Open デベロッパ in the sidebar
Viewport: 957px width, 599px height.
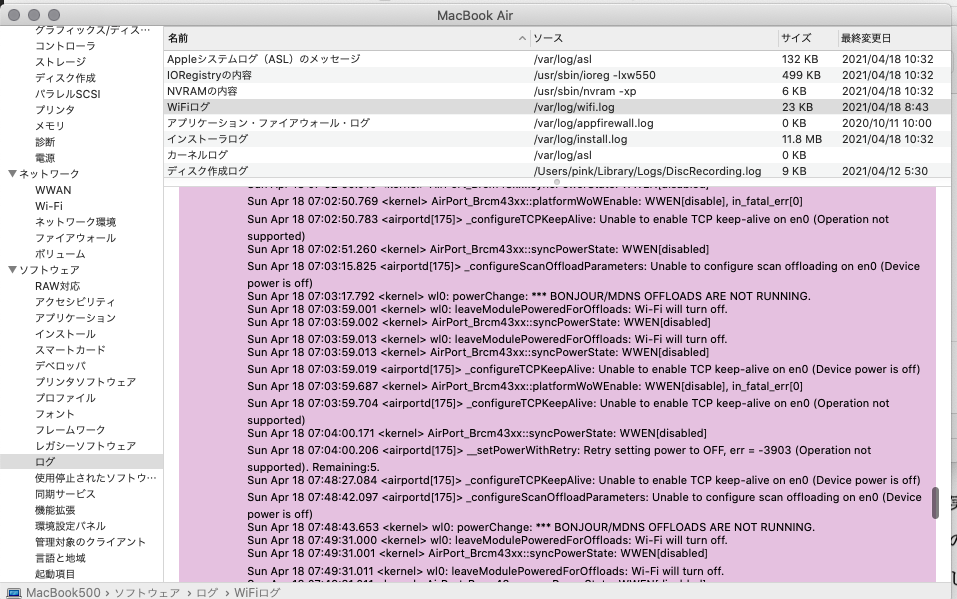60,366
